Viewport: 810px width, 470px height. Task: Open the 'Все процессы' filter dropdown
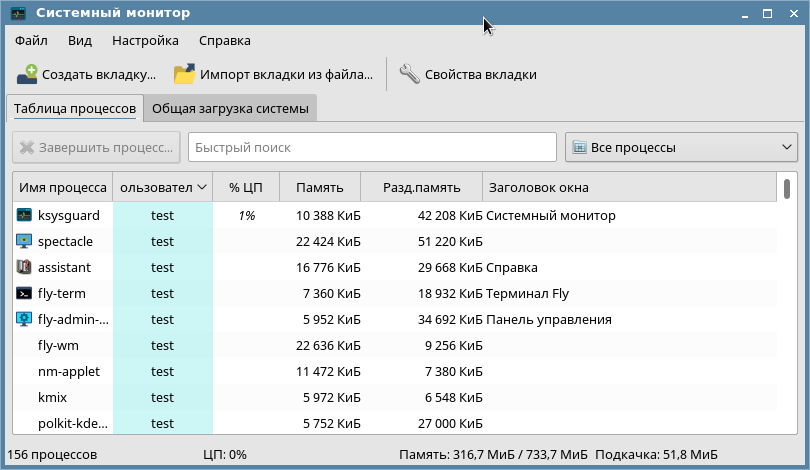pyautogui.click(x=681, y=148)
